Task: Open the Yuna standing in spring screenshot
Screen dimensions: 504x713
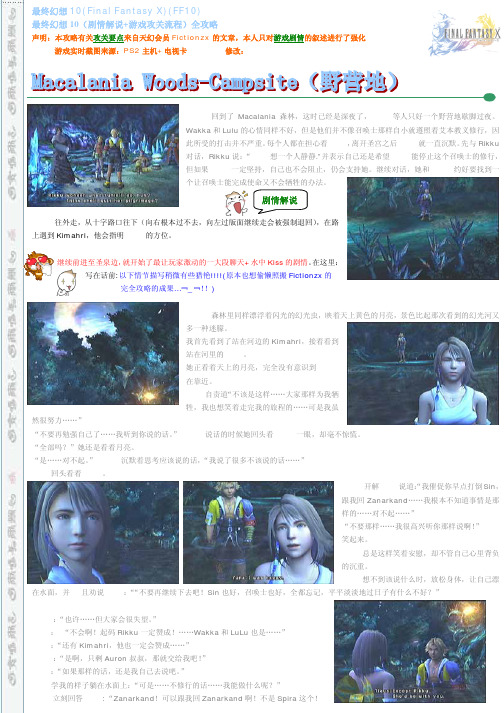Action: click(423, 373)
